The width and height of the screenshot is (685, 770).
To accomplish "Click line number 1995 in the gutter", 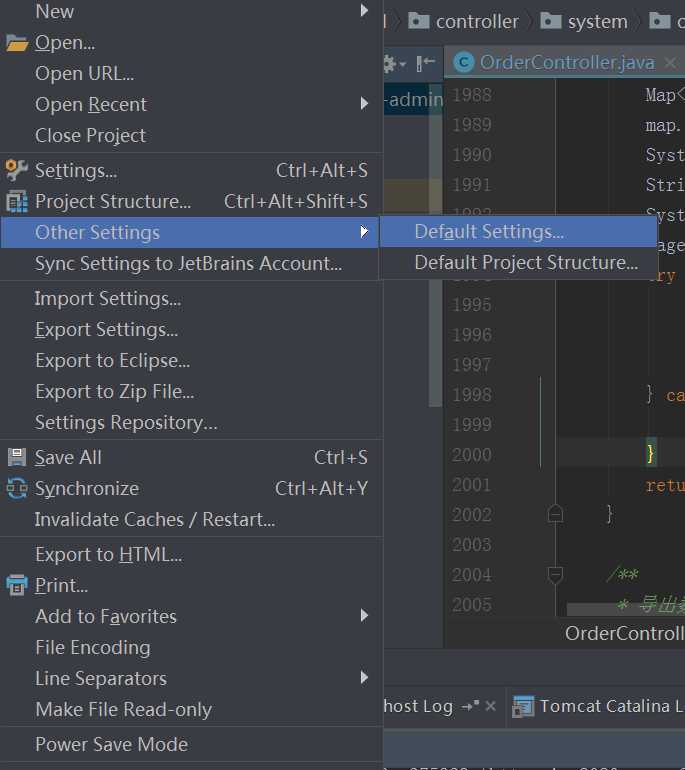I will coord(471,304).
